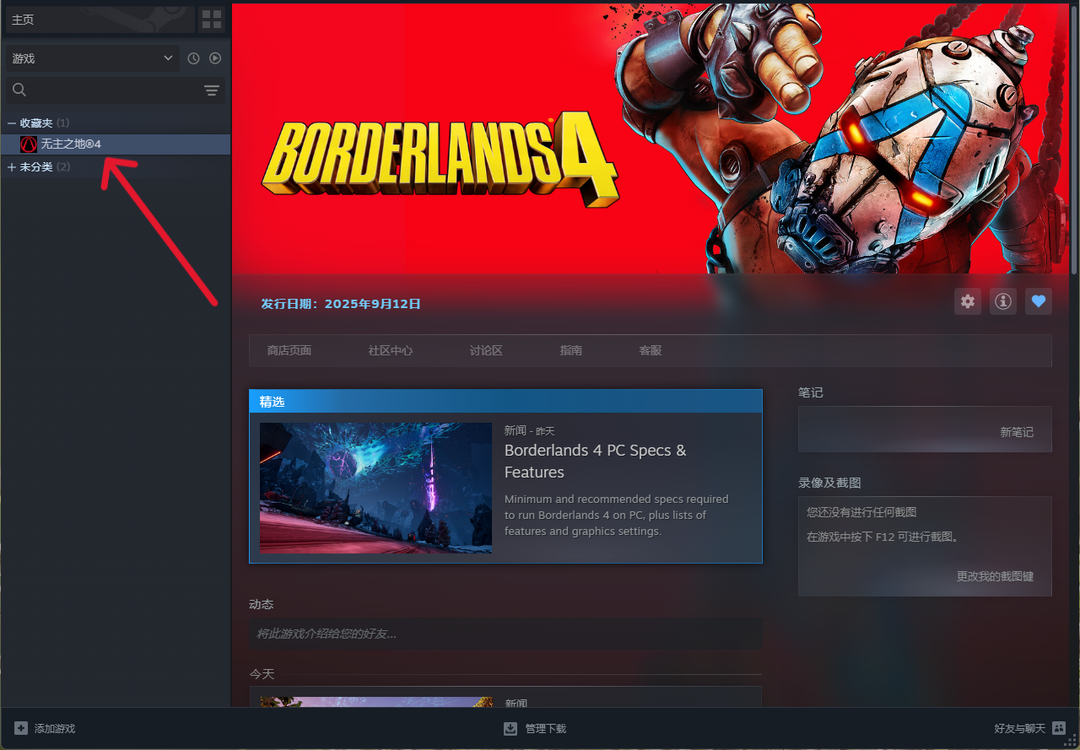Open the advanced filter options icon
The height and width of the screenshot is (750, 1080).
(x=212, y=90)
